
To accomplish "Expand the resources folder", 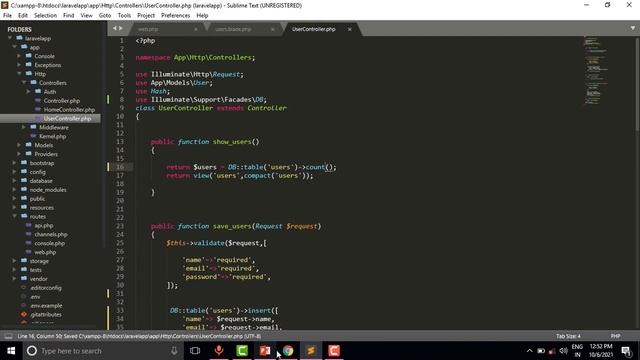I will [x=14, y=207].
